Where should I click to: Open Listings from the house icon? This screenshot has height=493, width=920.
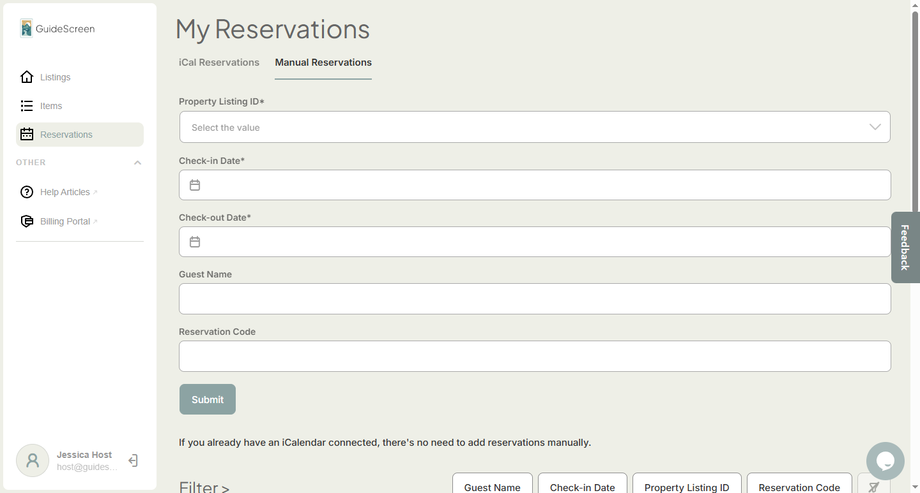(26, 77)
